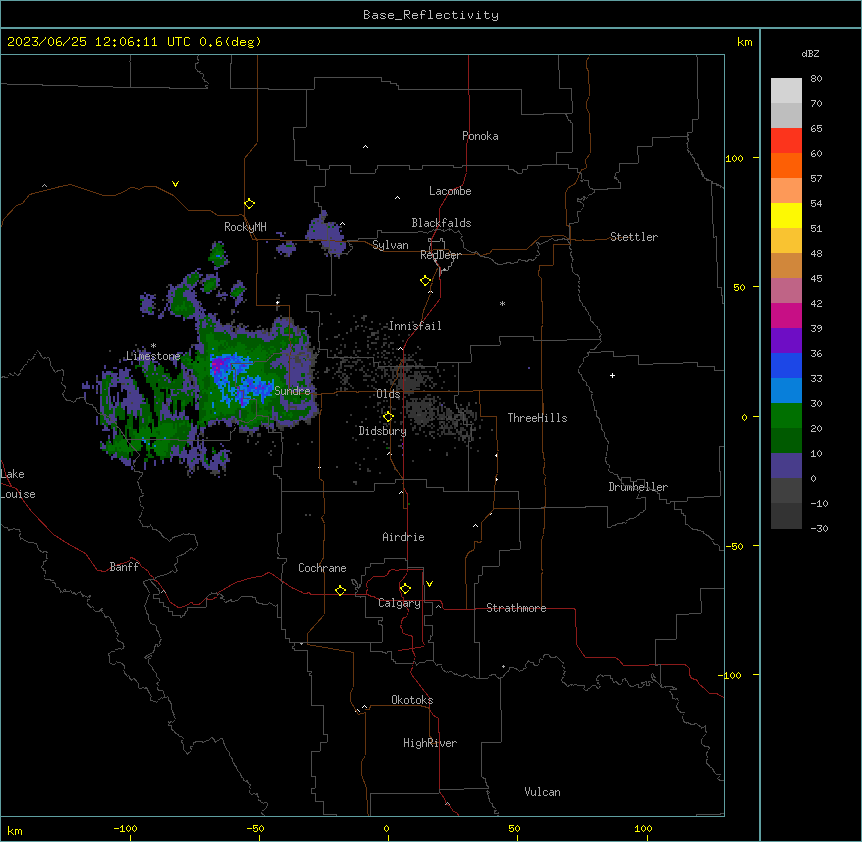
Task: Select the yellow diamond marker below Cochrane
Action: tap(340, 591)
